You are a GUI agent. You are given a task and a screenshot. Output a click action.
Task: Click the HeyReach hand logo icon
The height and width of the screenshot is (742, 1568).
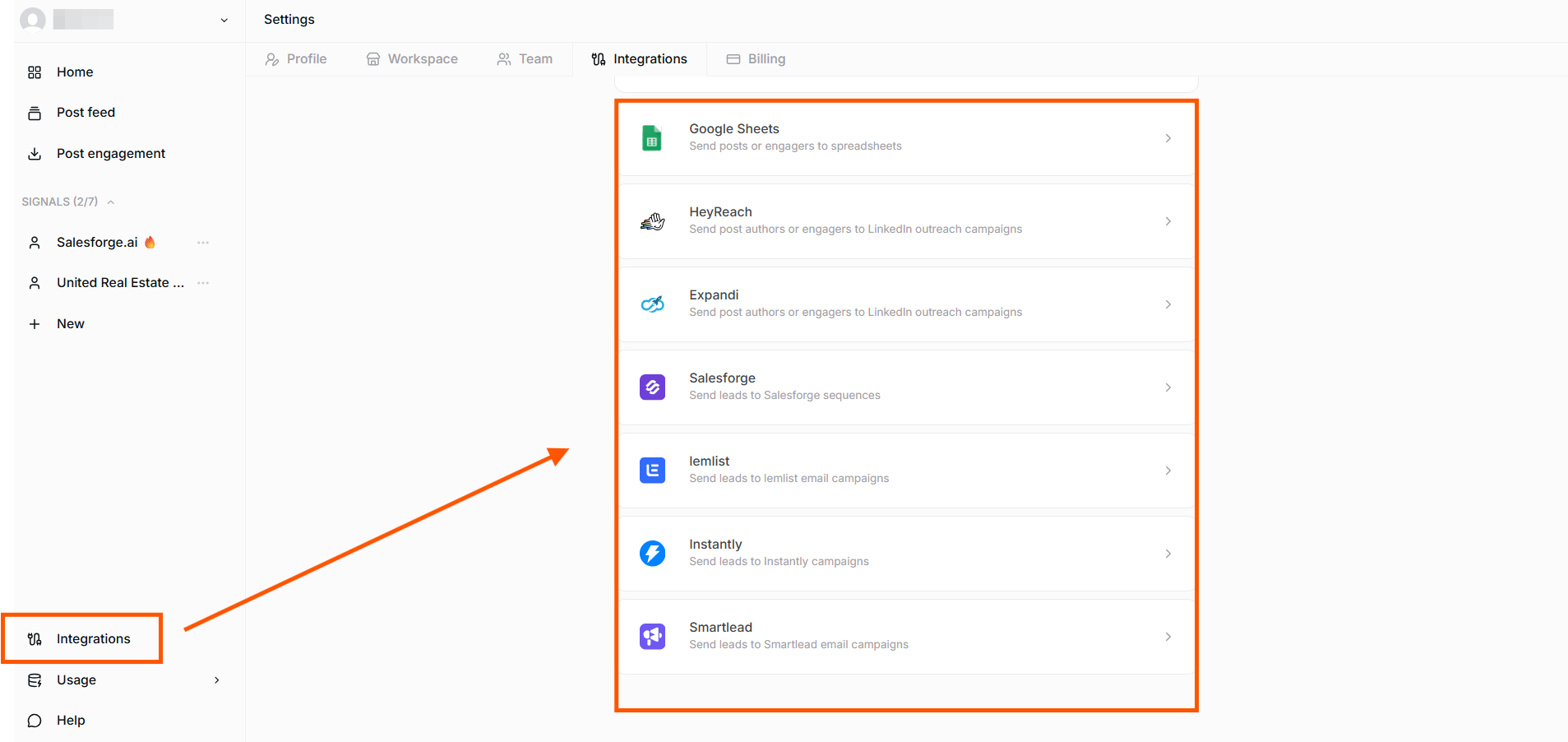[x=652, y=221]
